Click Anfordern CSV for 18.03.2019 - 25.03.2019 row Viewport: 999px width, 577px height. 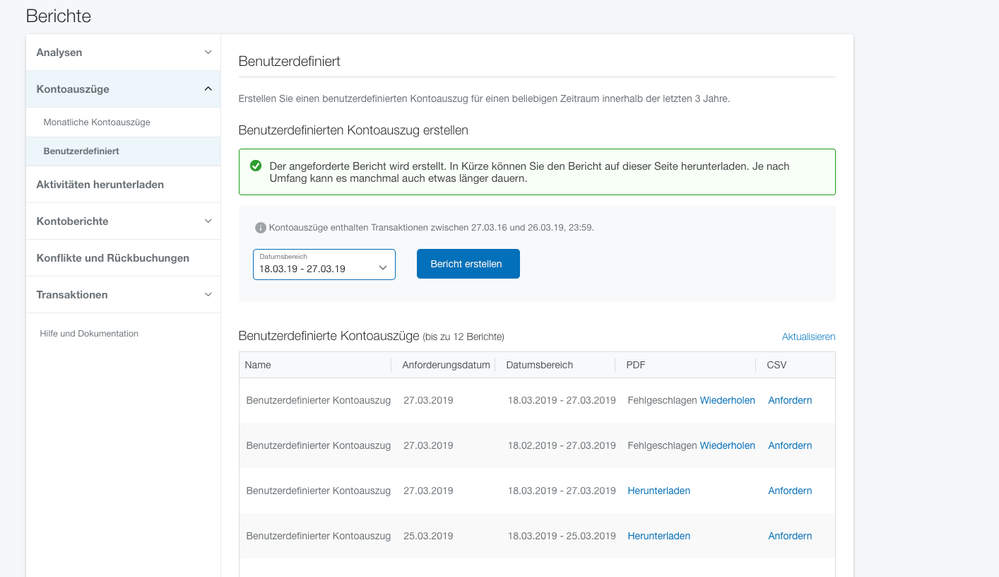pyautogui.click(x=790, y=536)
